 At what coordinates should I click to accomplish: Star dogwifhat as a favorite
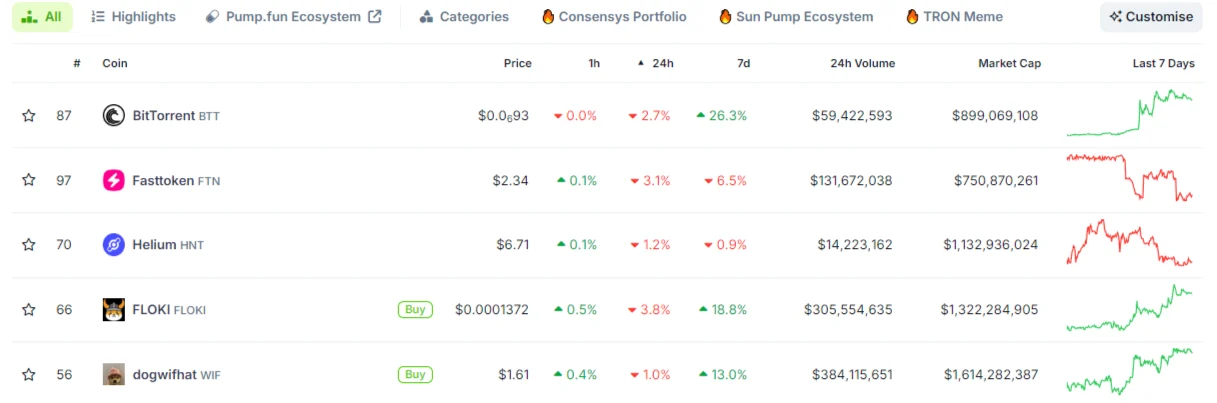[29, 375]
